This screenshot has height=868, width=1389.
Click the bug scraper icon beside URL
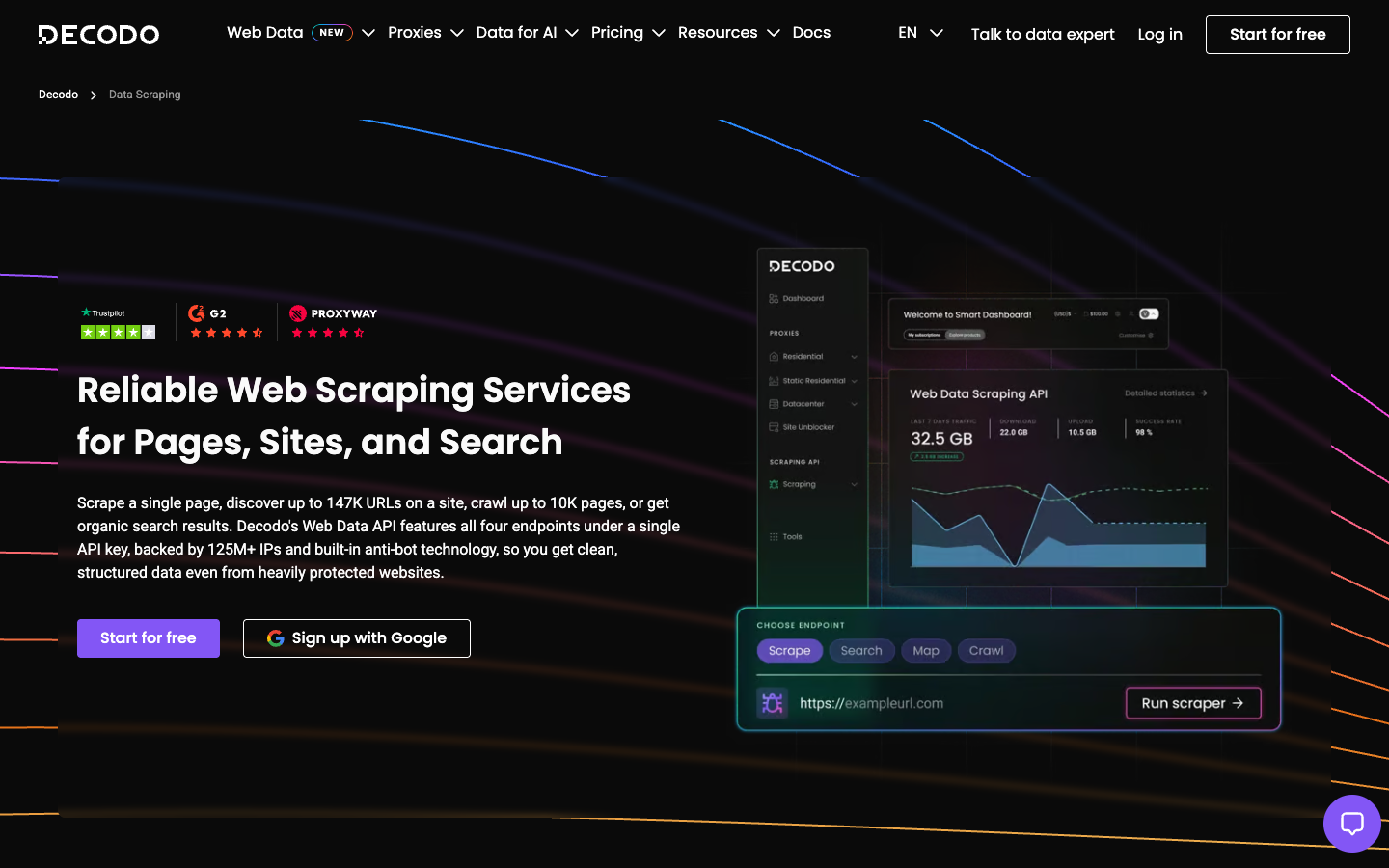pyautogui.click(x=773, y=703)
